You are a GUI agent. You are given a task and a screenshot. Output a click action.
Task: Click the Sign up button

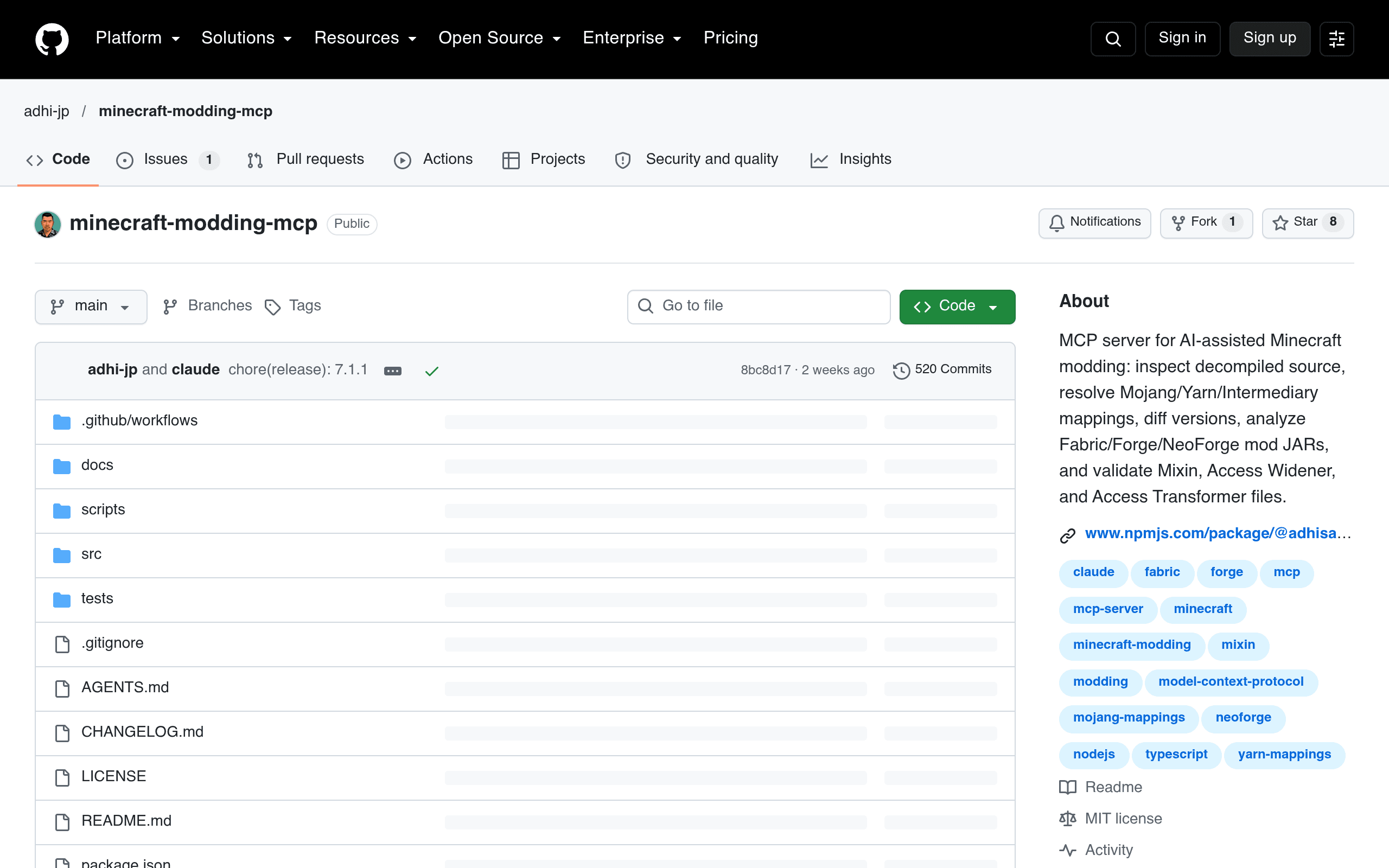pyautogui.click(x=1270, y=39)
